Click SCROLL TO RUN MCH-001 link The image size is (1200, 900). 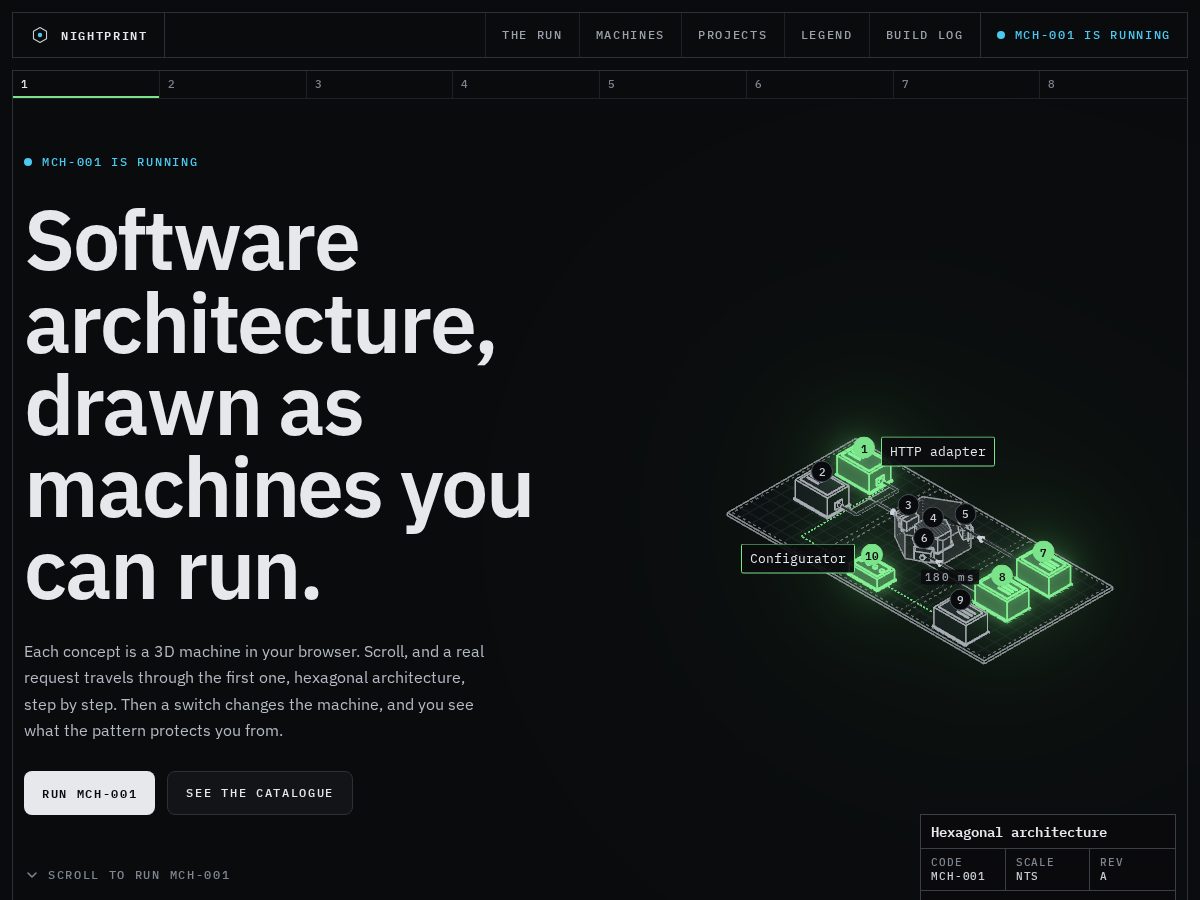pos(128,875)
